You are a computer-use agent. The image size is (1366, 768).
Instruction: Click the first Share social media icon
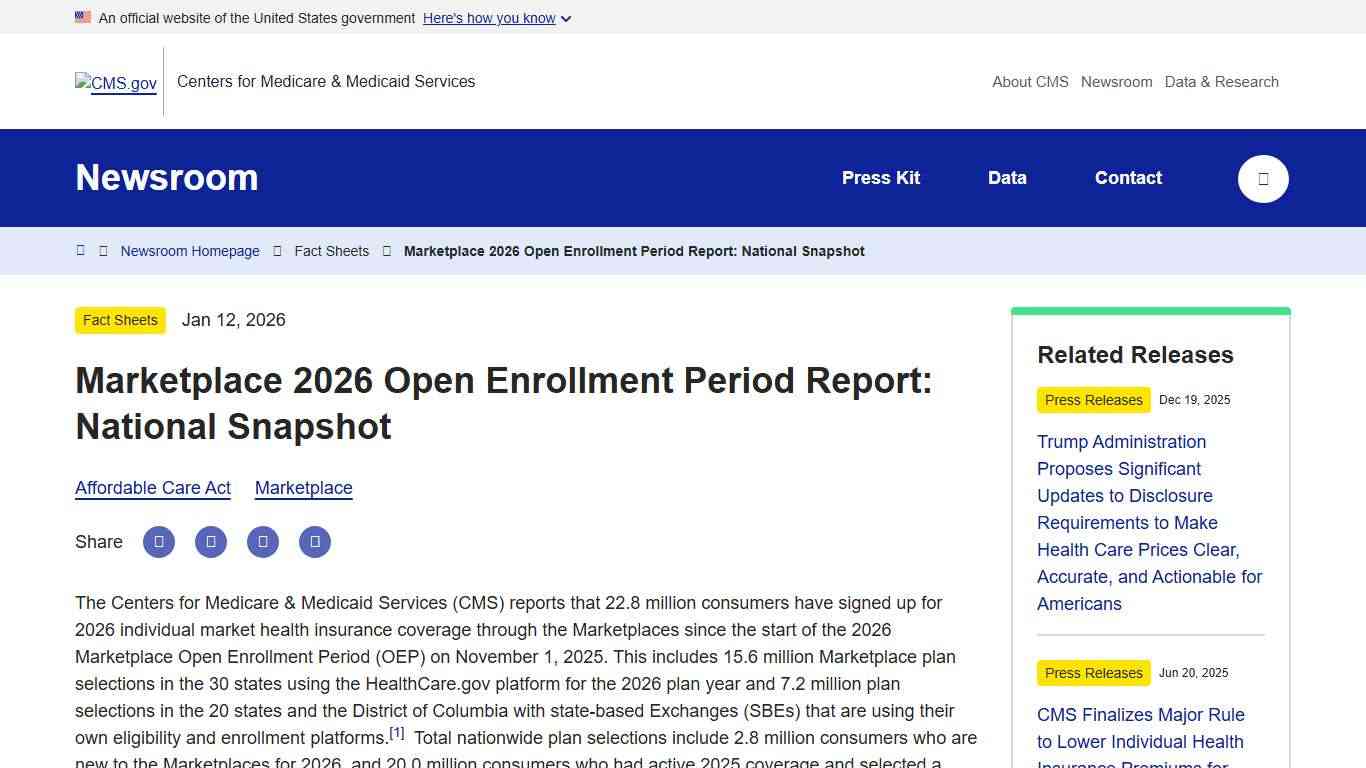coord(158,541)
